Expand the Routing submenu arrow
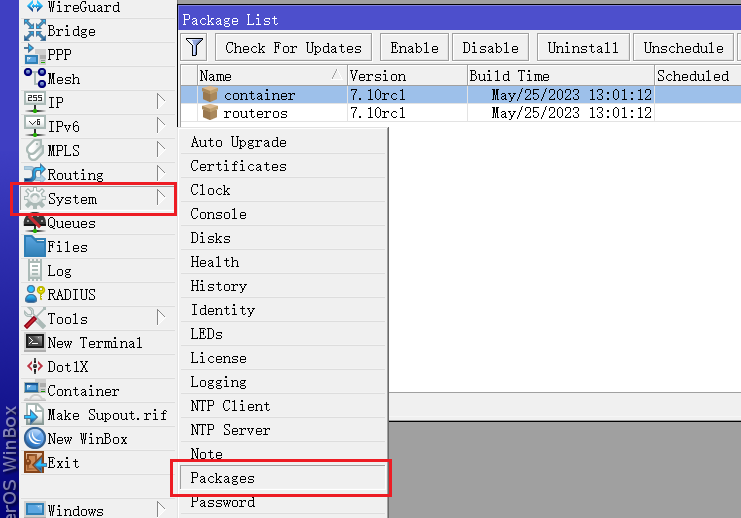The image size is (741, 518). (x=160, y=174)
